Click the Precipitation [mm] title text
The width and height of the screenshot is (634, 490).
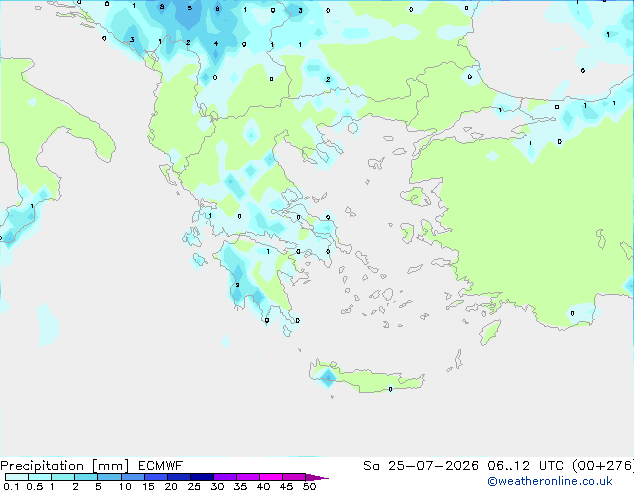[65, 466]
